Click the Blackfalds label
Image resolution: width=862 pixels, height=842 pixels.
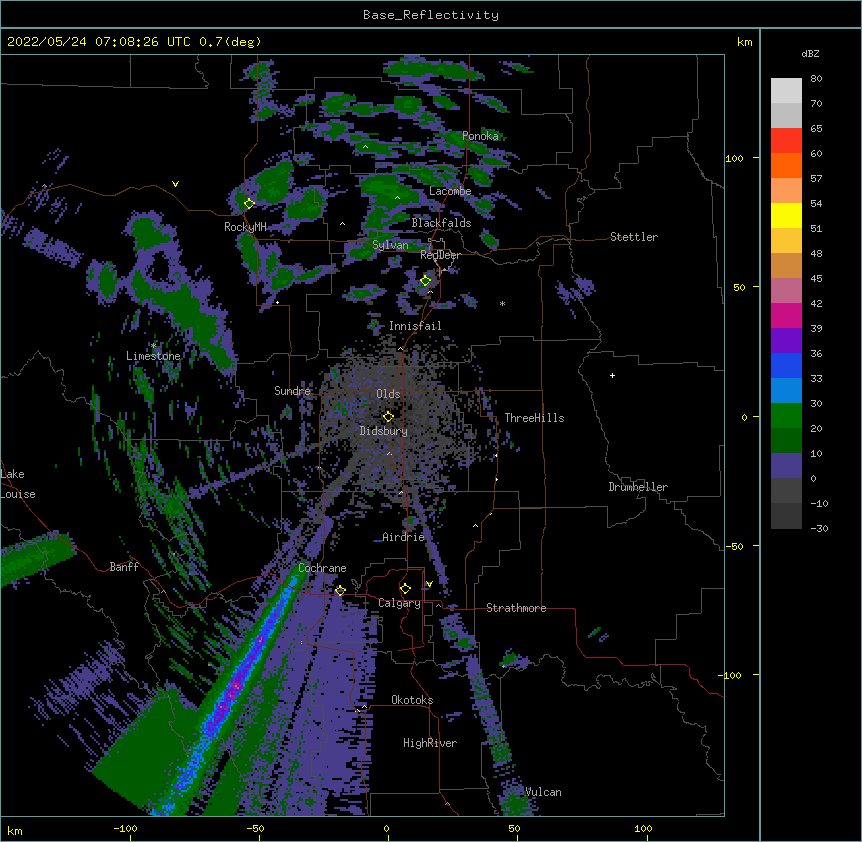pyautogui.click(x=441, y=223)
